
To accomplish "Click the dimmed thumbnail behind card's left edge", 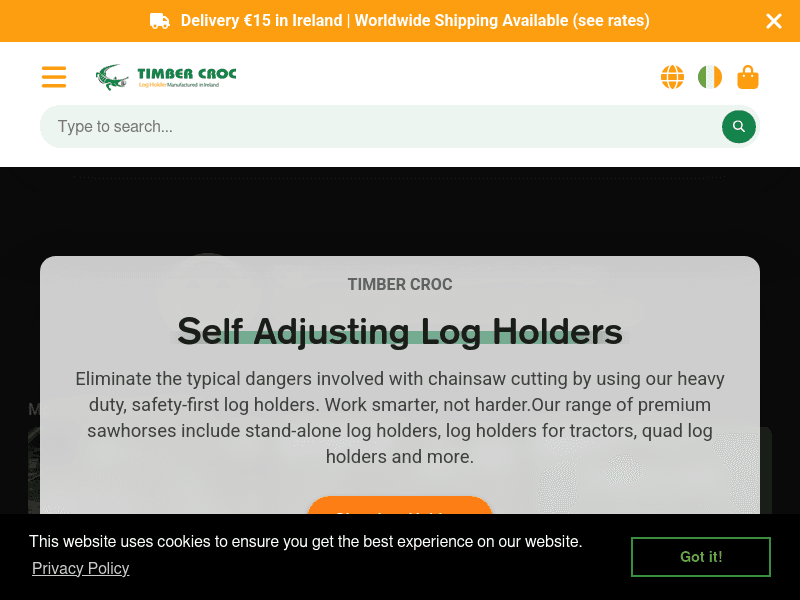I will [x=34, y=469].
